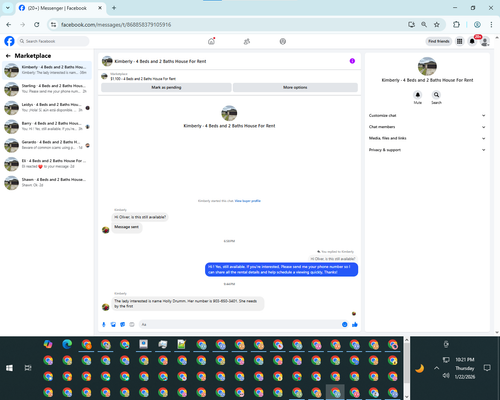The width and height of the screenshot is (500, 400).
Task: Open Copilot icon on taskbar
Action: (48, 344)
